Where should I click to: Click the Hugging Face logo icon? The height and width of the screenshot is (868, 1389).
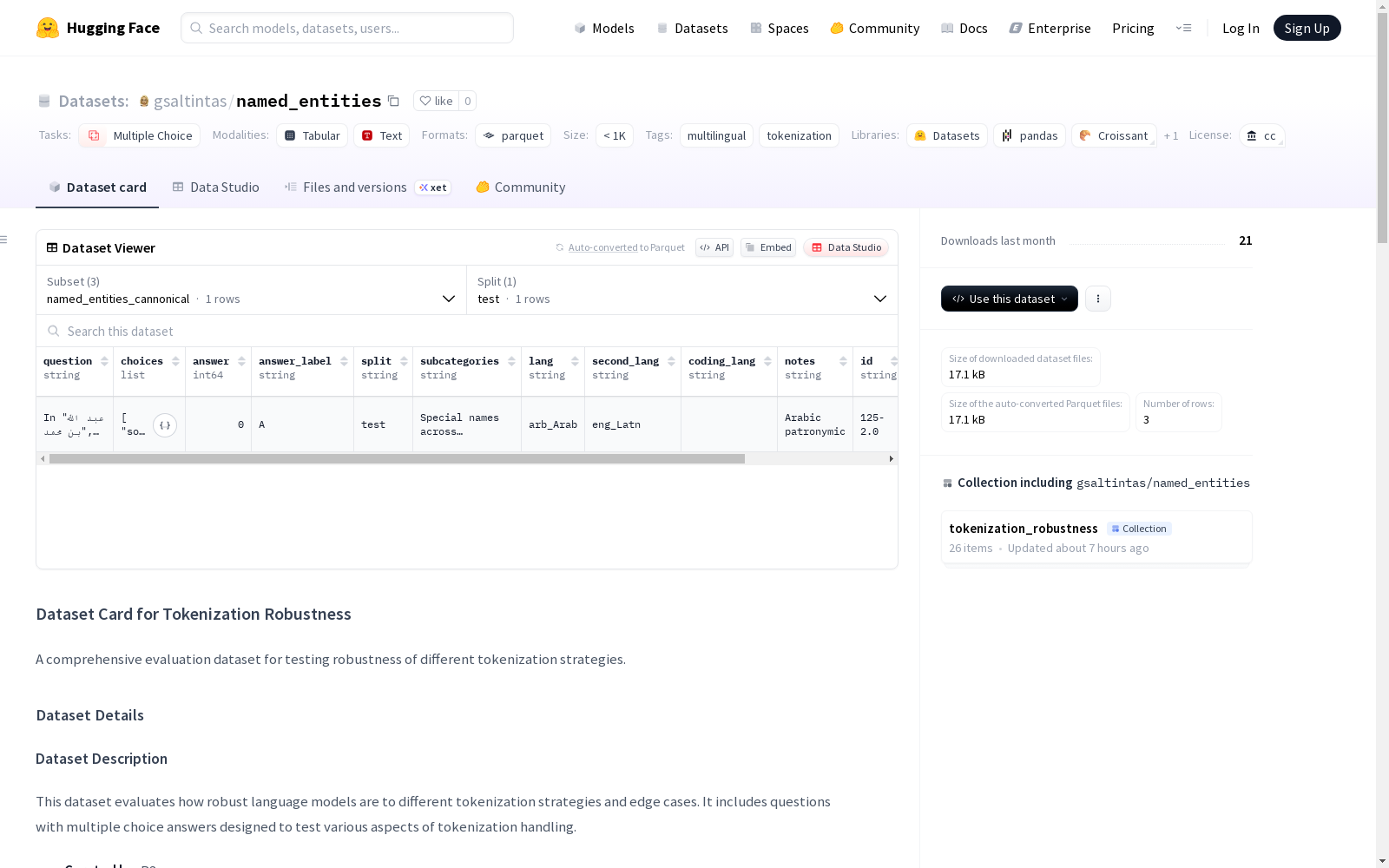point(48,28)
